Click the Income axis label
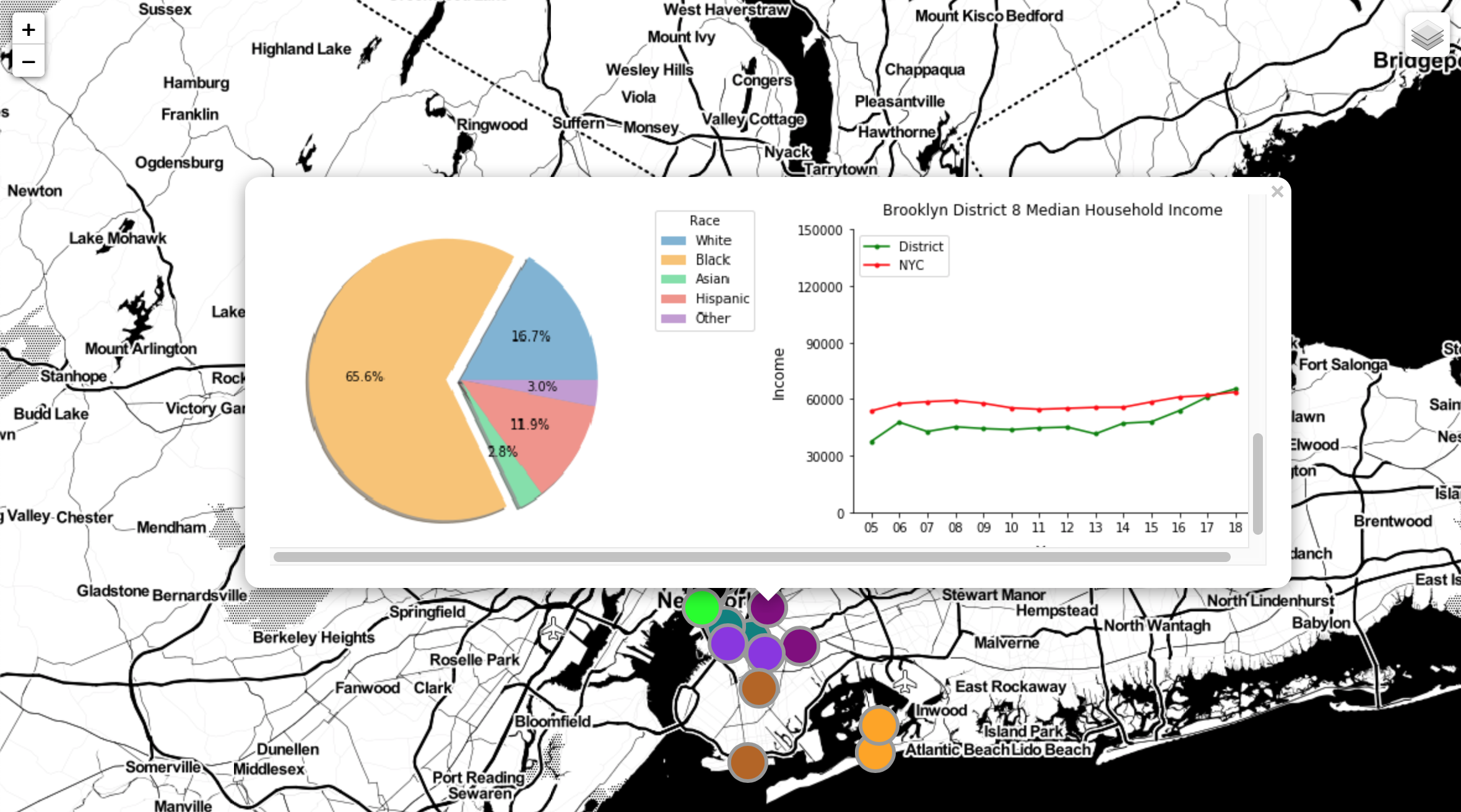 pos(778,374)
